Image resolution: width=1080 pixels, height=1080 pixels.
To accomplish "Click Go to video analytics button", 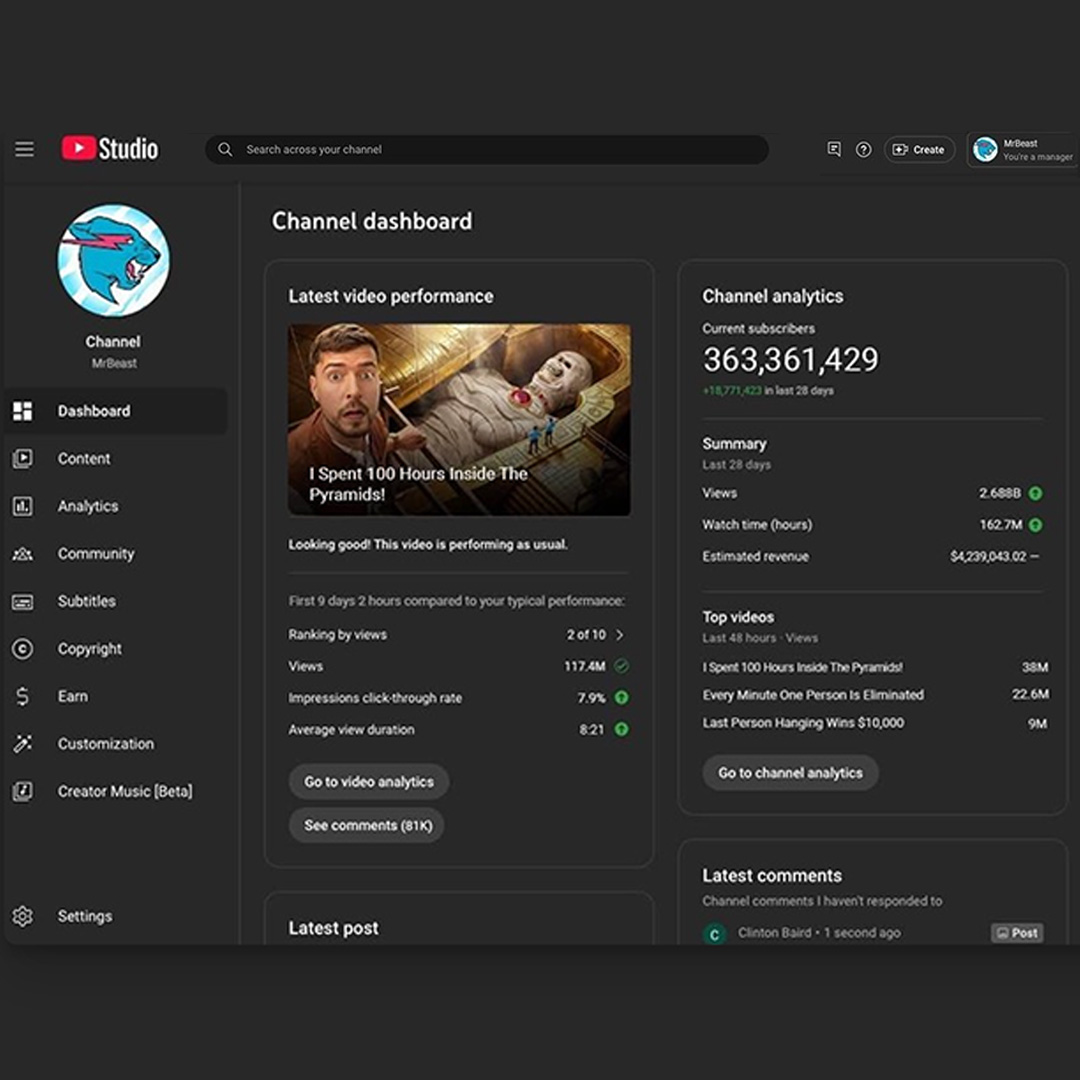I will 369,782.
